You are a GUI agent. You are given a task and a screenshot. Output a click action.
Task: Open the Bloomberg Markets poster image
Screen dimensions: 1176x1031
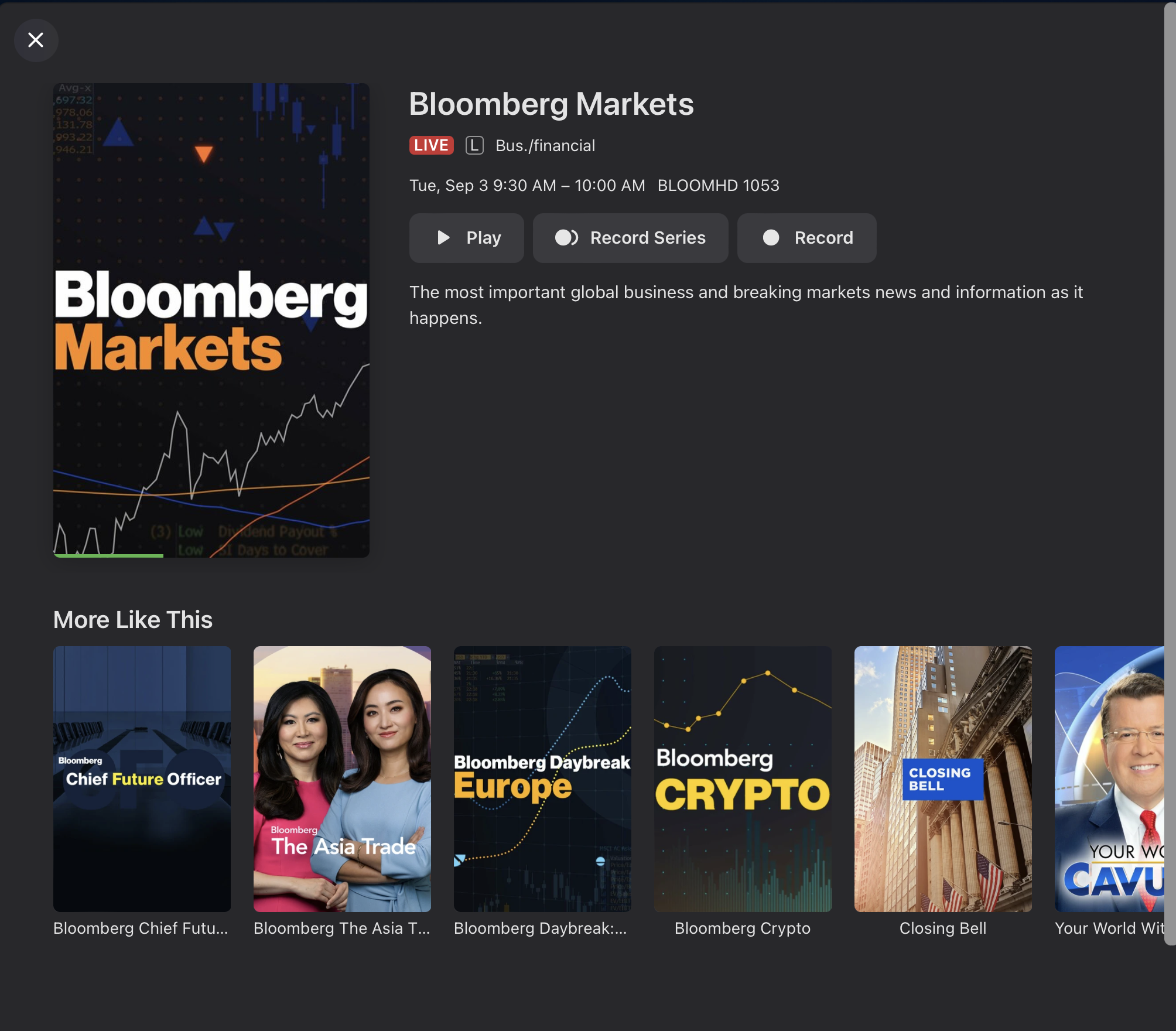[x=211, y=320]
